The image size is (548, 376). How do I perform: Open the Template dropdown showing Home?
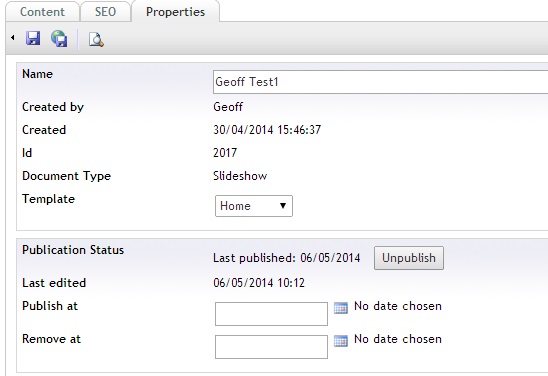254,206
